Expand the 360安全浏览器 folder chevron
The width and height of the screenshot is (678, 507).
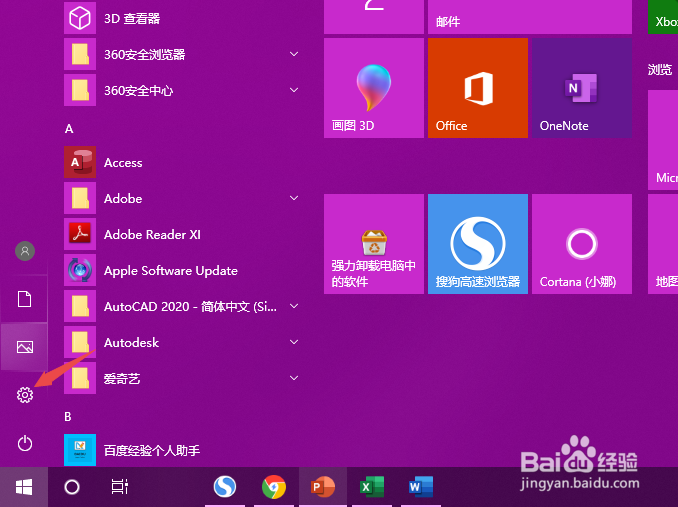294,54
